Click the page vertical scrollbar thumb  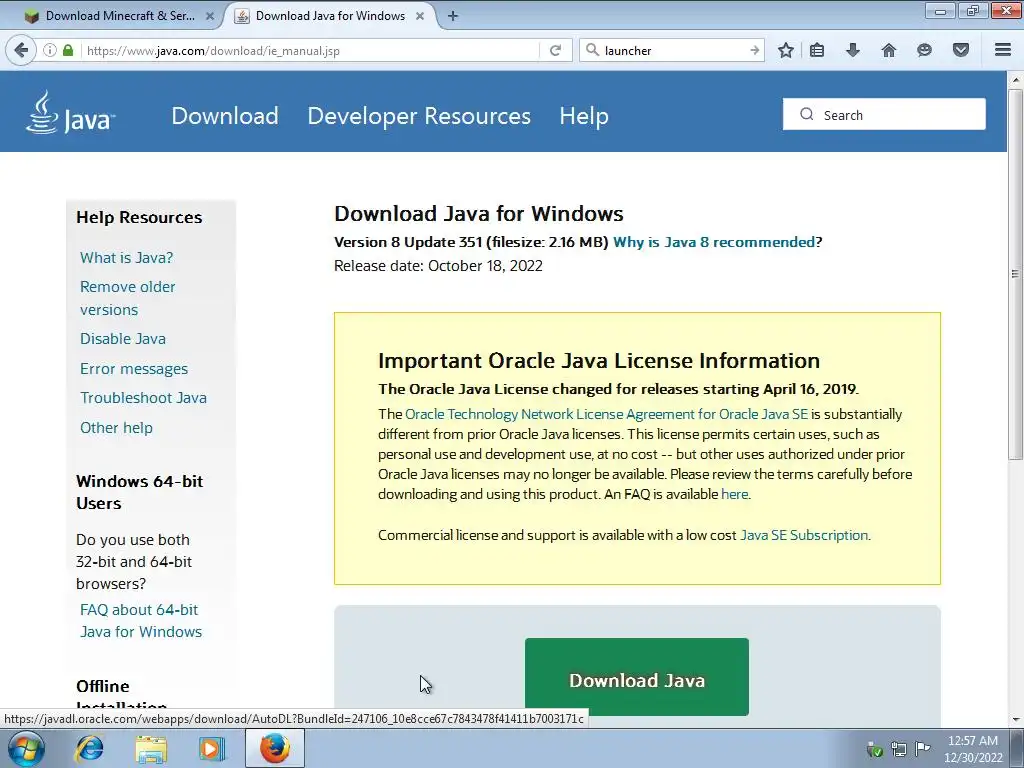pos(1015,274)
